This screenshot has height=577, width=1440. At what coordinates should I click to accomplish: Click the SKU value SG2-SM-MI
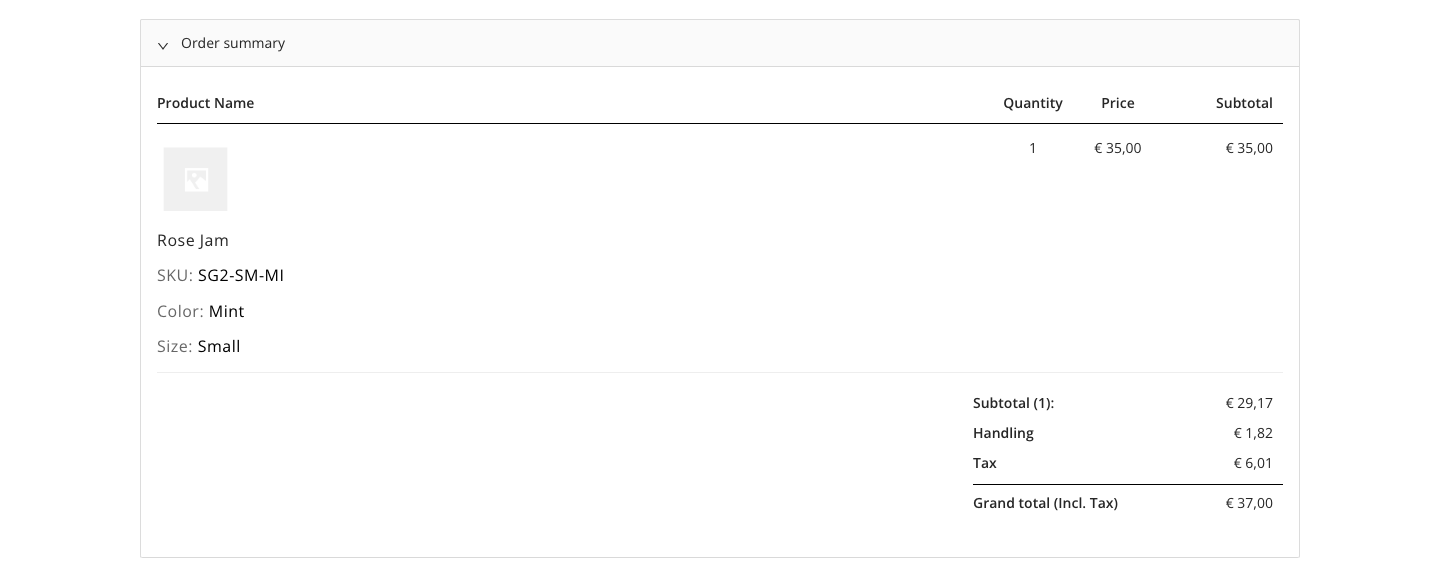coord(241,275)
